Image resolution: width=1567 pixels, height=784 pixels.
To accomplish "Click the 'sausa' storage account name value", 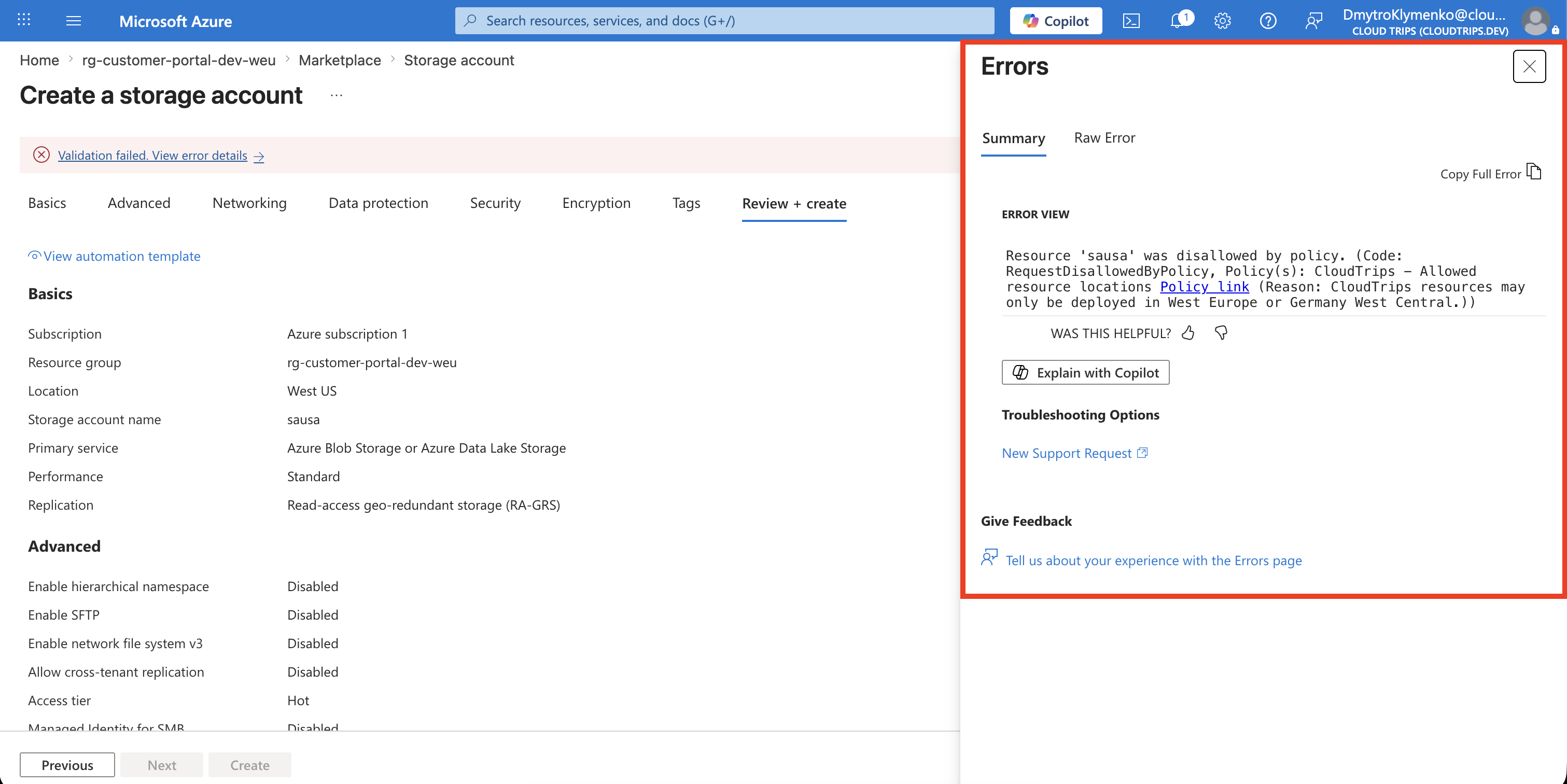I will (303, 419).
